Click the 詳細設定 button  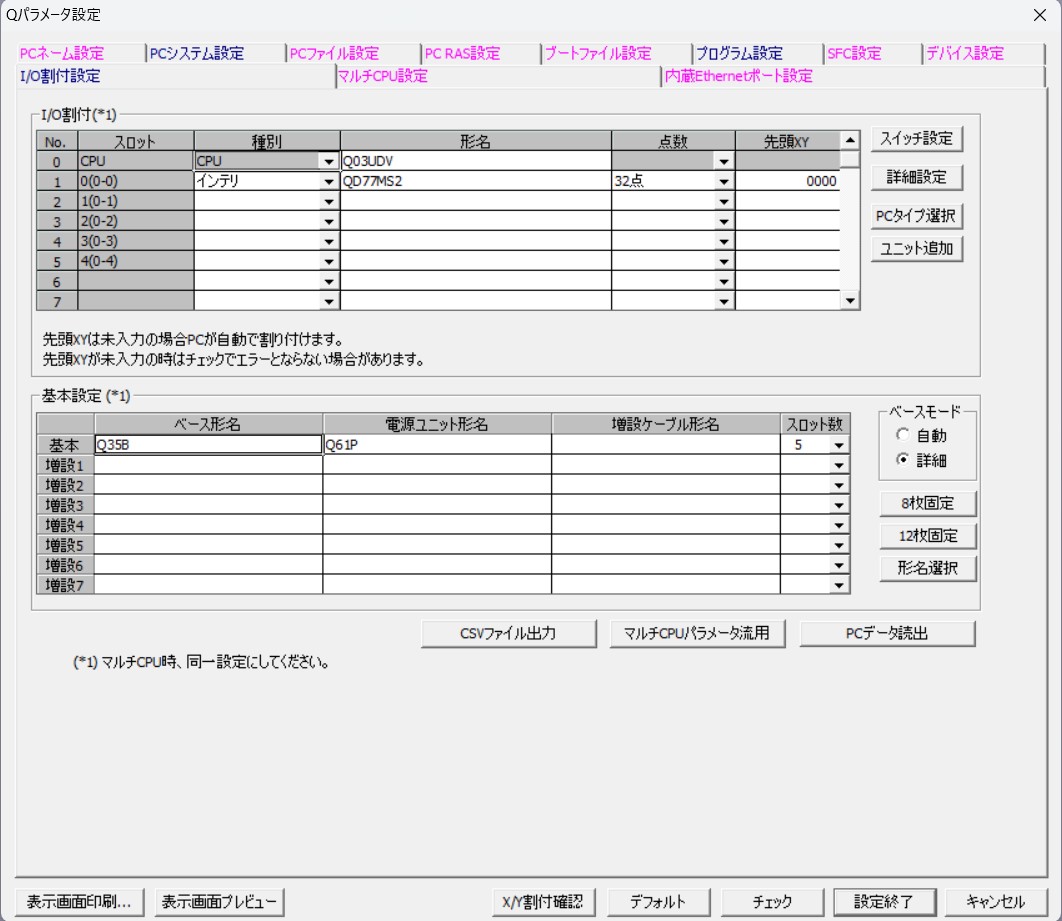(916, 177)
